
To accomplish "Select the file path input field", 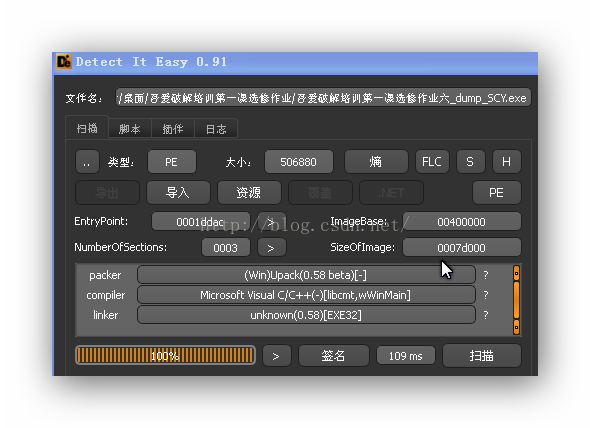I will [323, 98].
